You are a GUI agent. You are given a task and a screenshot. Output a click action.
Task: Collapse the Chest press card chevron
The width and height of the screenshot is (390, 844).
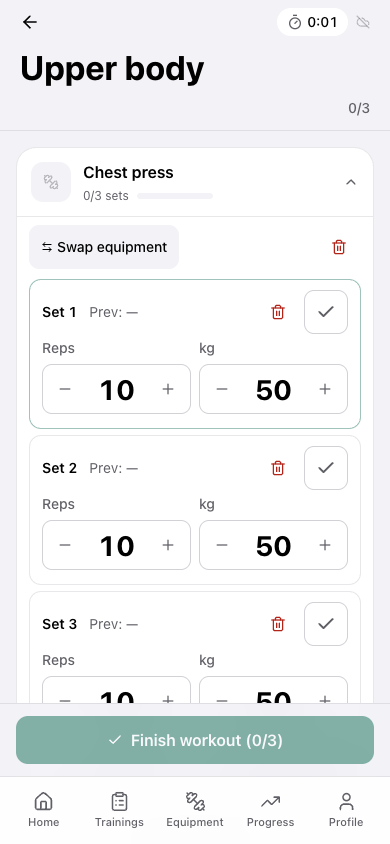[351, 182]
